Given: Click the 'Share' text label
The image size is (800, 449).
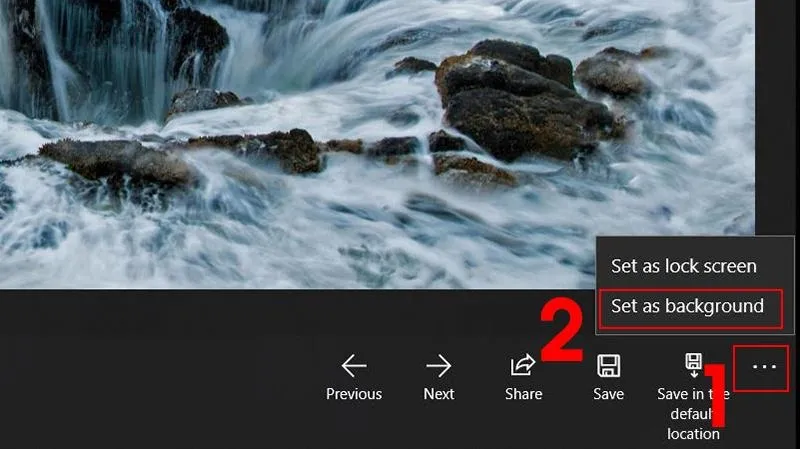Looking at the screenshot, I should point(523,394).
